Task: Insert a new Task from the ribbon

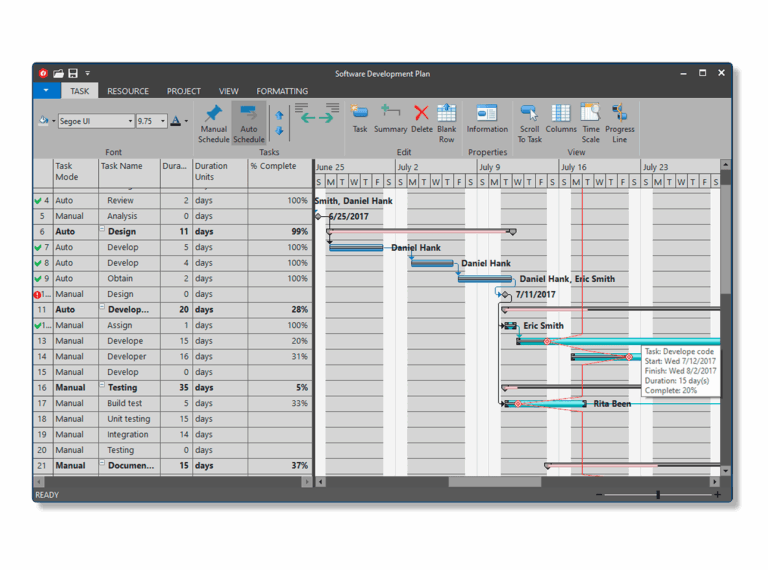Action: tap(360, 119)
